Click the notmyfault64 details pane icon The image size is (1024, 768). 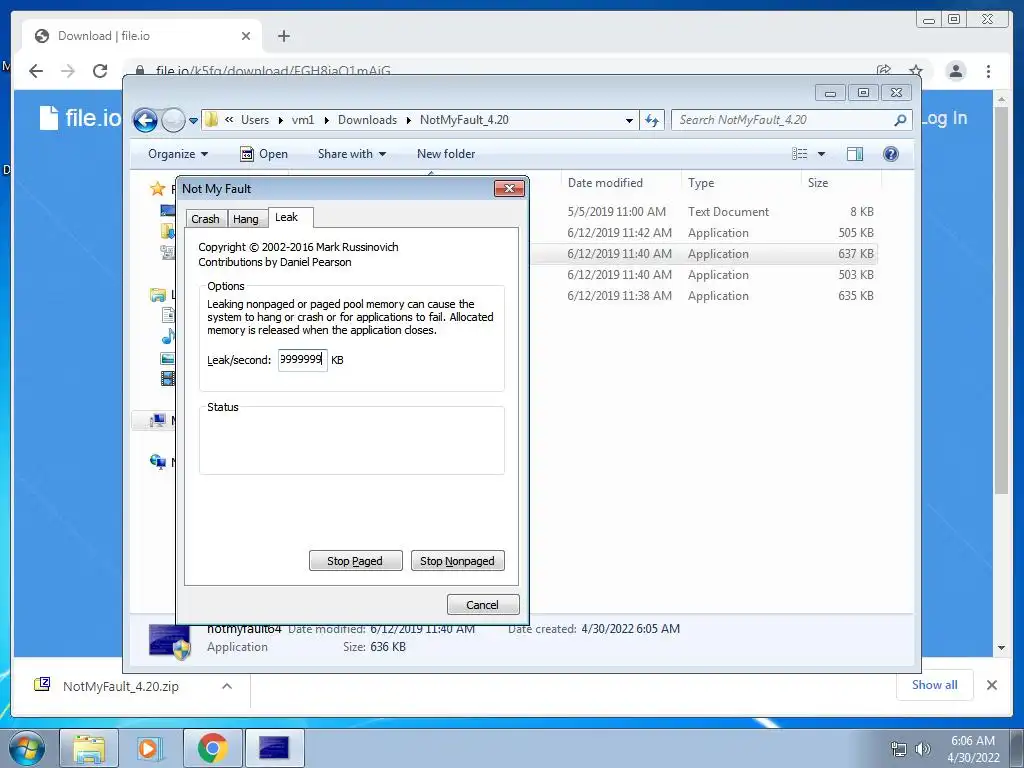pyautogui.click(x=170, y=641)
